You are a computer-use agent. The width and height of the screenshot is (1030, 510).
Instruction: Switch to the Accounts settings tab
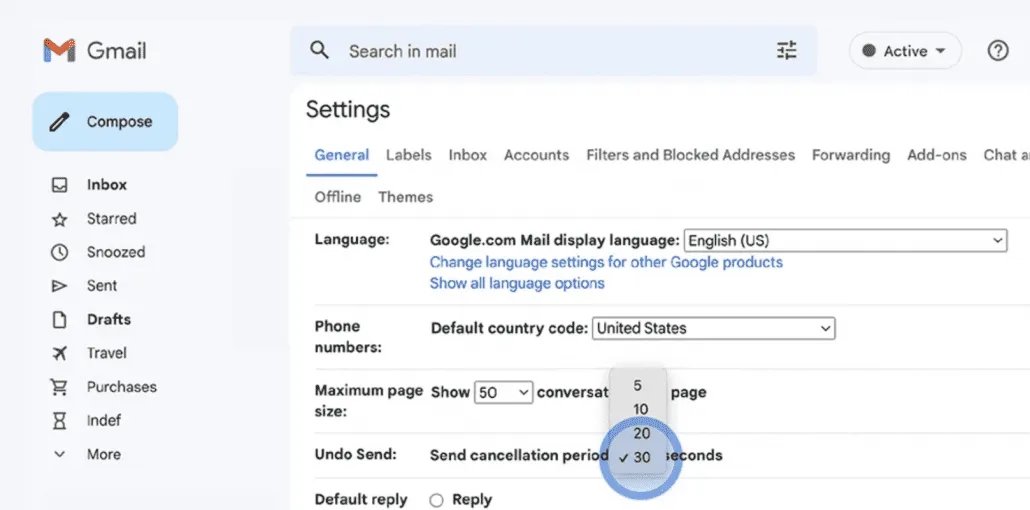tap(536, 155)
